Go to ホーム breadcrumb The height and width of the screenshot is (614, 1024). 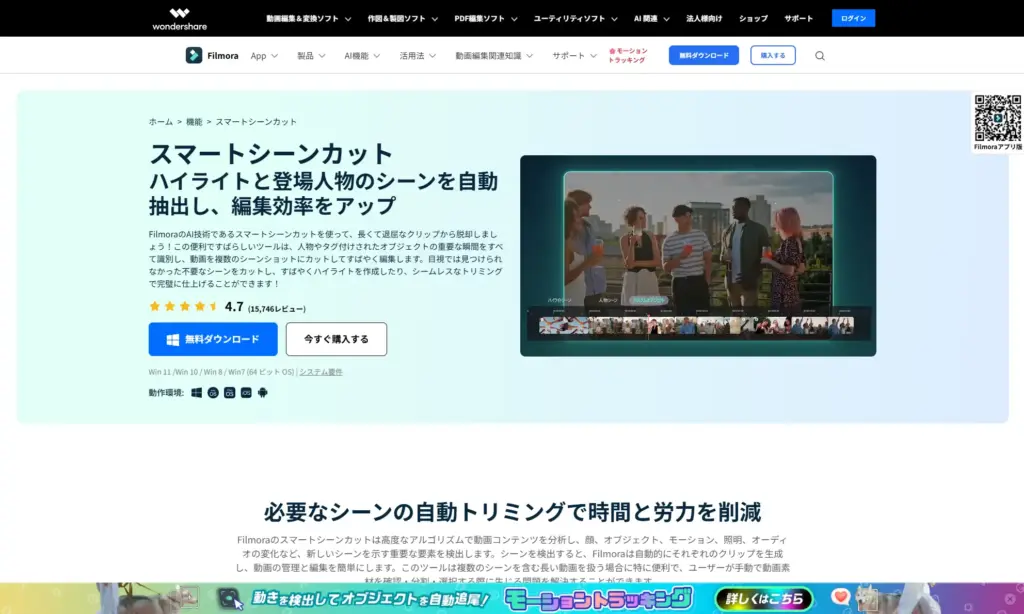(161, 122)
